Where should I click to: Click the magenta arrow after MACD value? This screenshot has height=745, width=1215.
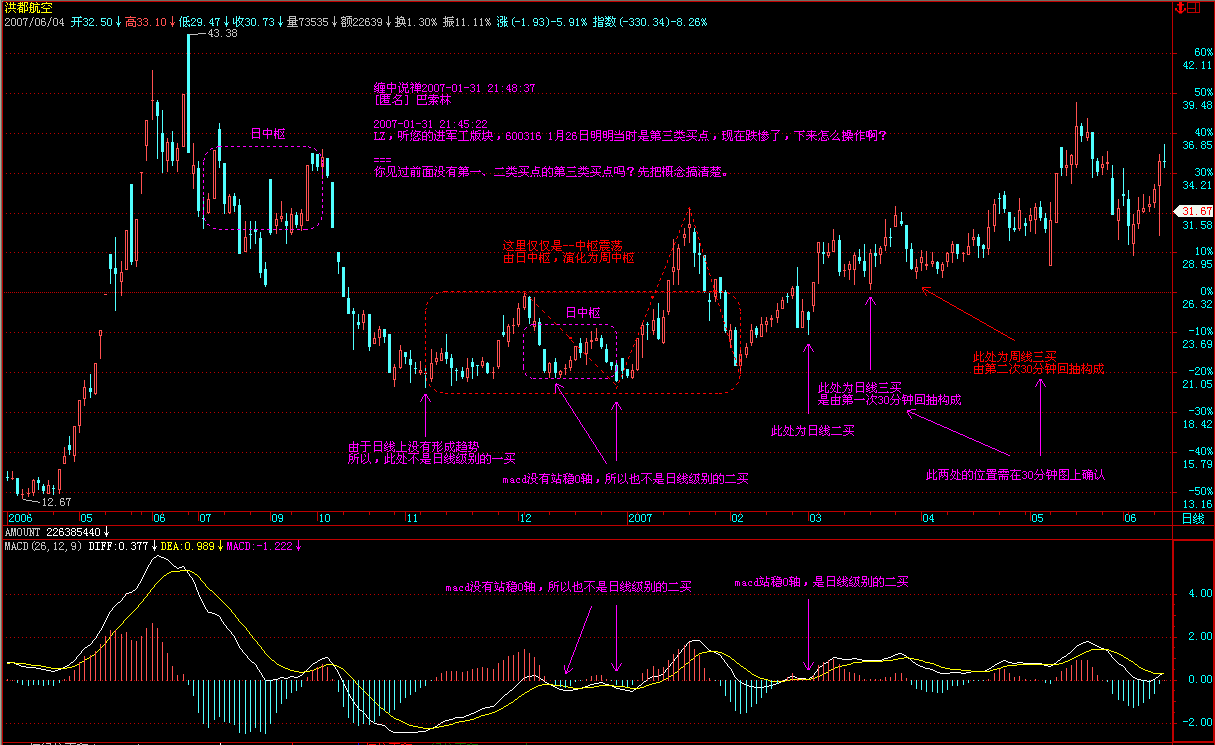tap(298, 546)
